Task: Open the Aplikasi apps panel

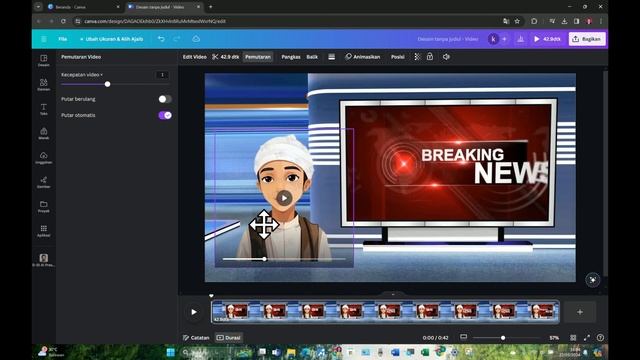Action: [x=44, y=231]
